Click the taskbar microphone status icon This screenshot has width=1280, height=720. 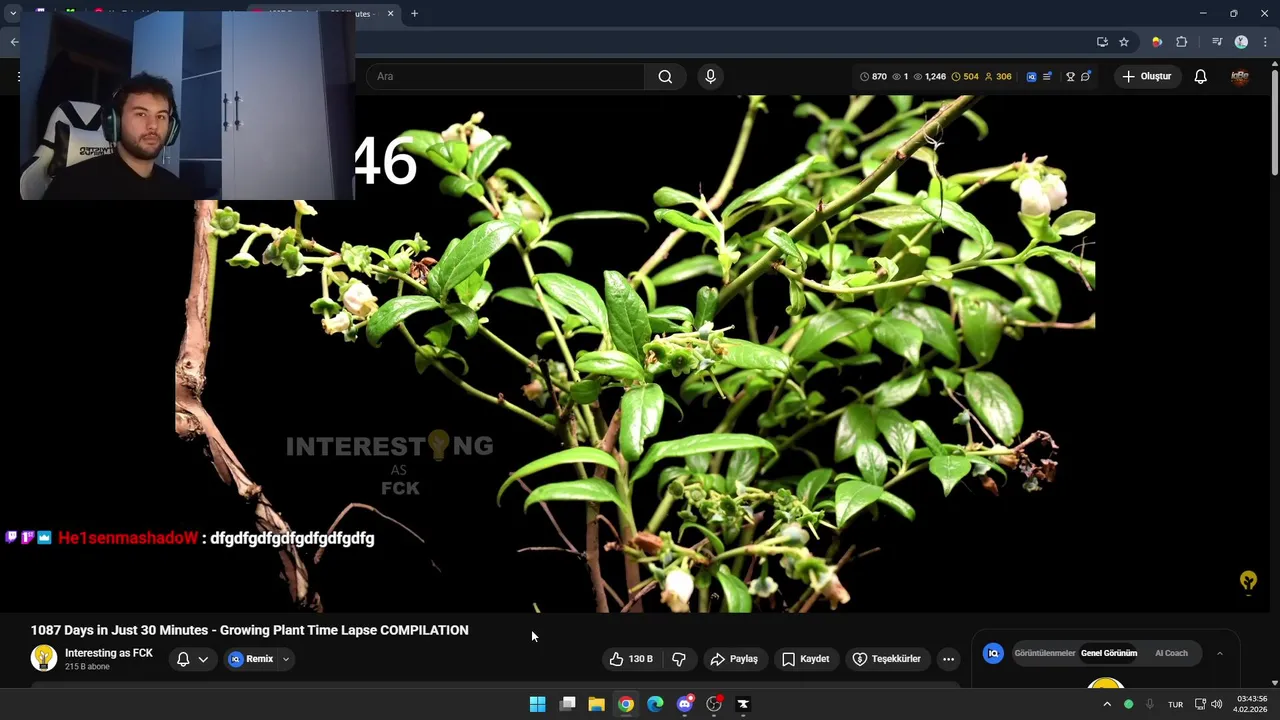point(1150,704)
